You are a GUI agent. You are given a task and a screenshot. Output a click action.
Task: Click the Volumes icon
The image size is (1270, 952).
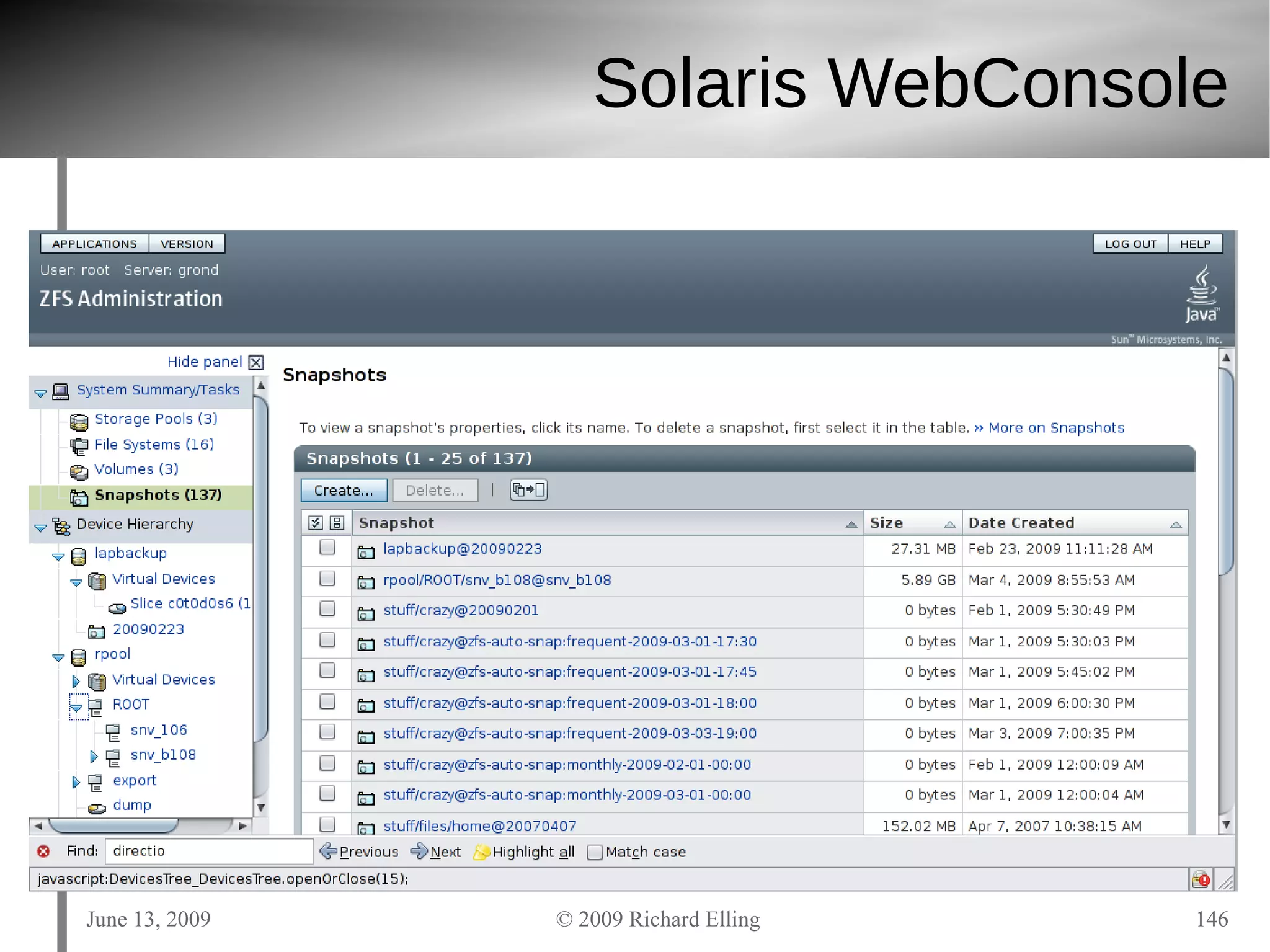click(x=79, y=472)
